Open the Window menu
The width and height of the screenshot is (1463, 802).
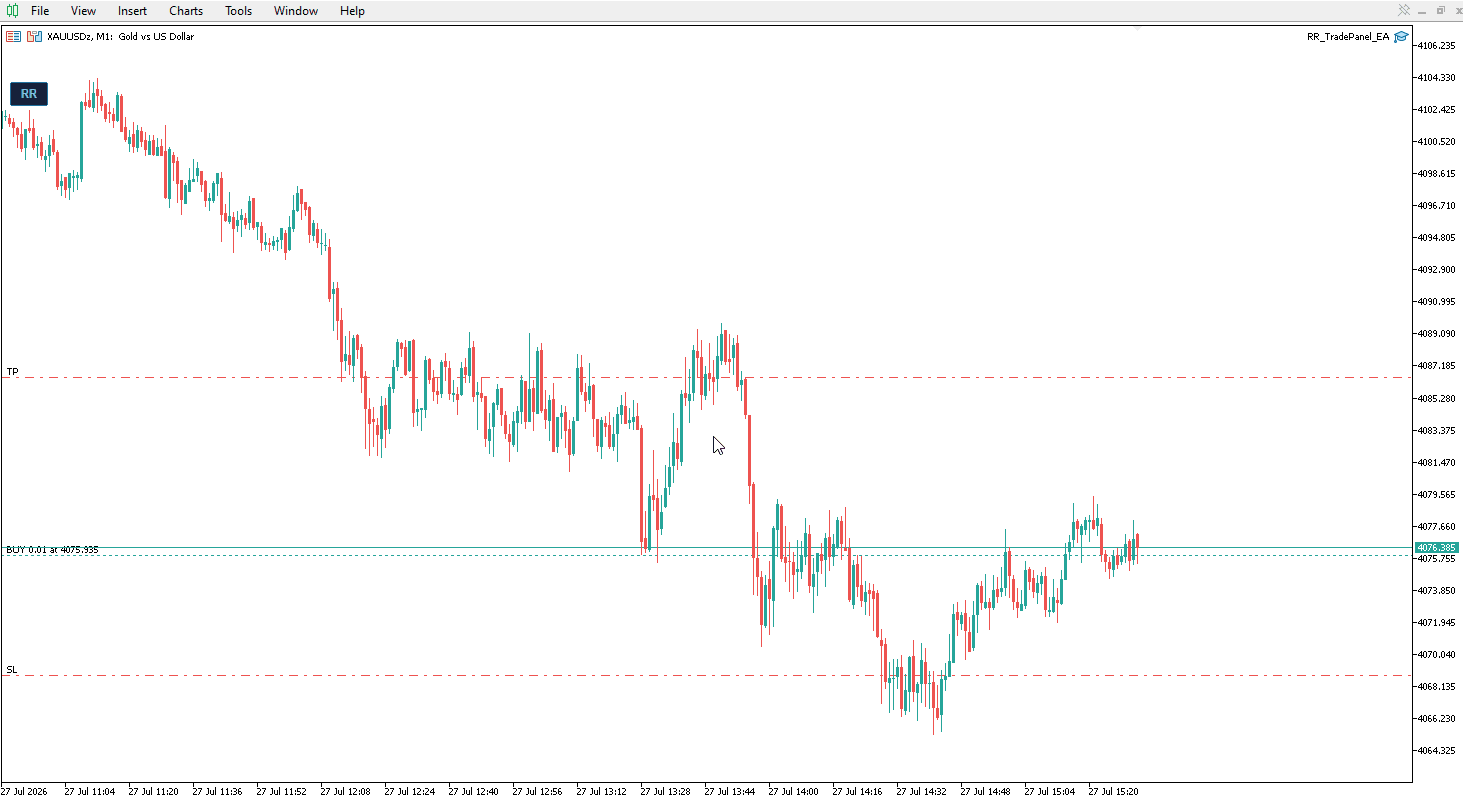296,11
